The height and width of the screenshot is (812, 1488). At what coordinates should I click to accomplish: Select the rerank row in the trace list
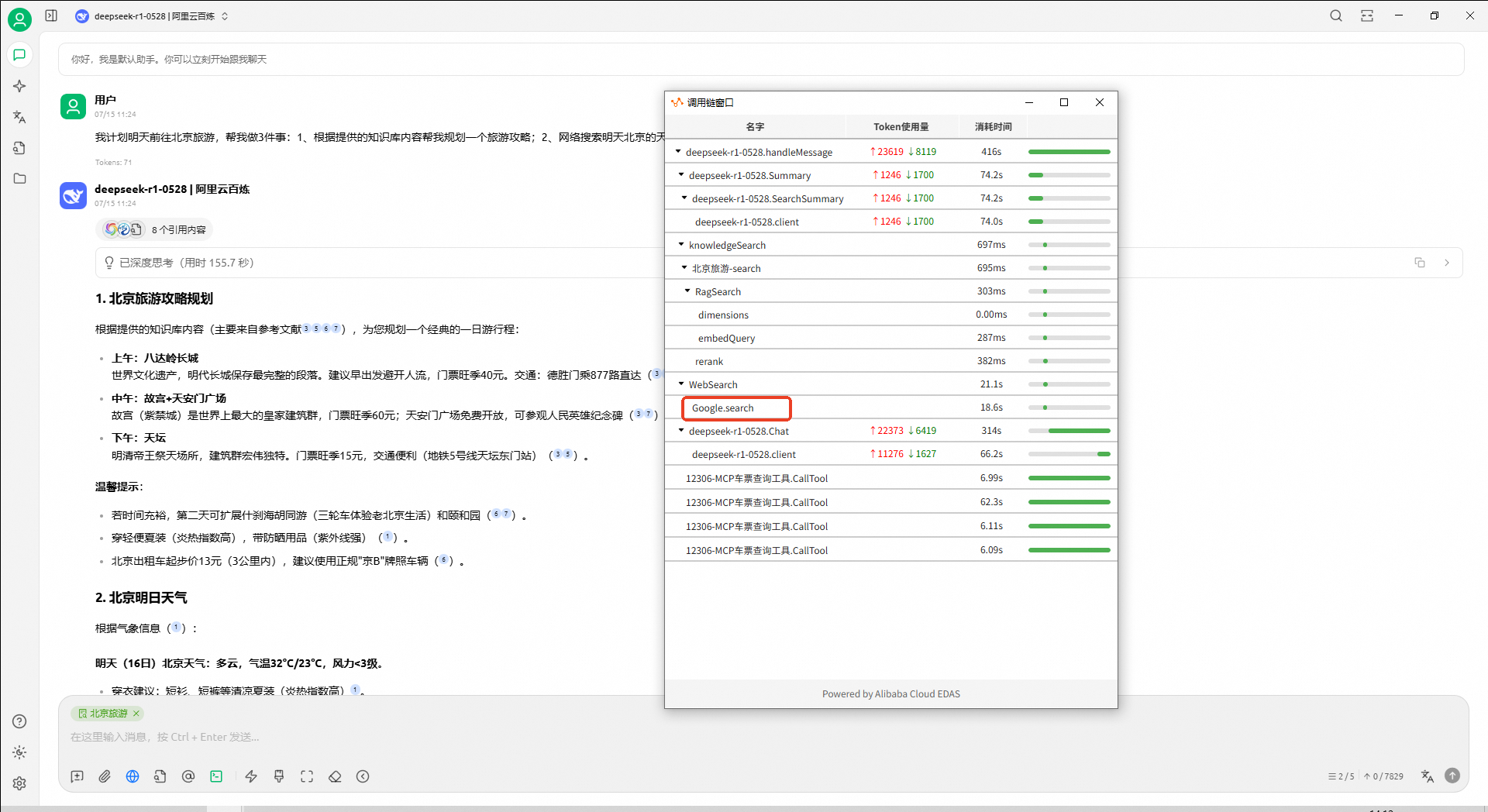(x=709, y=362)
